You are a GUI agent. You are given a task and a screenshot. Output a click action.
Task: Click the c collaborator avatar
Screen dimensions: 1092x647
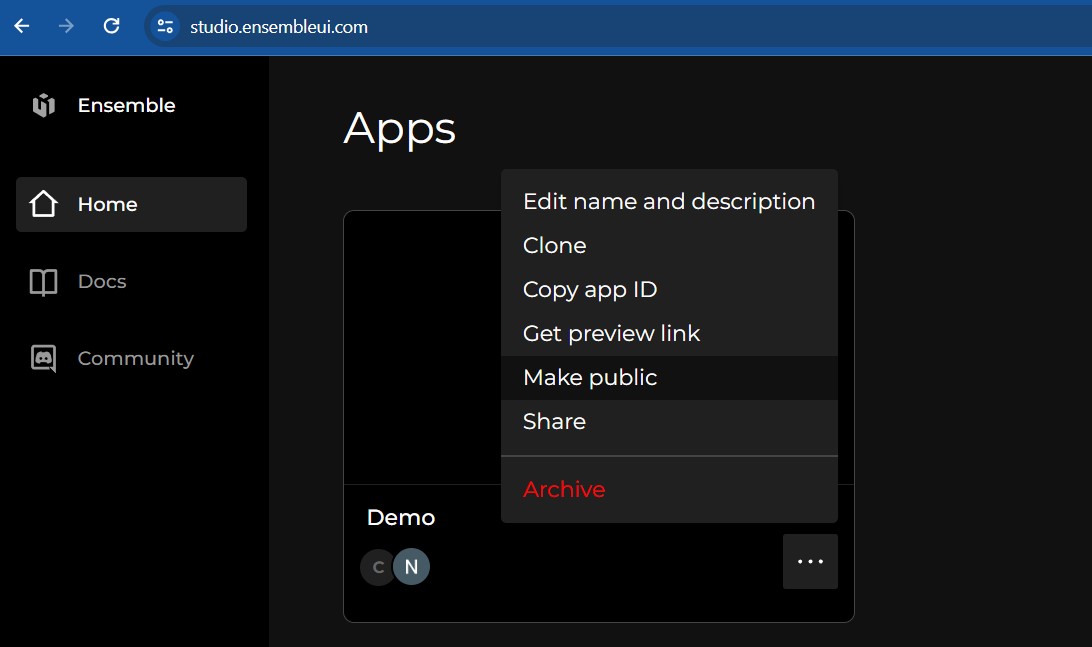[x=377, y=566]
